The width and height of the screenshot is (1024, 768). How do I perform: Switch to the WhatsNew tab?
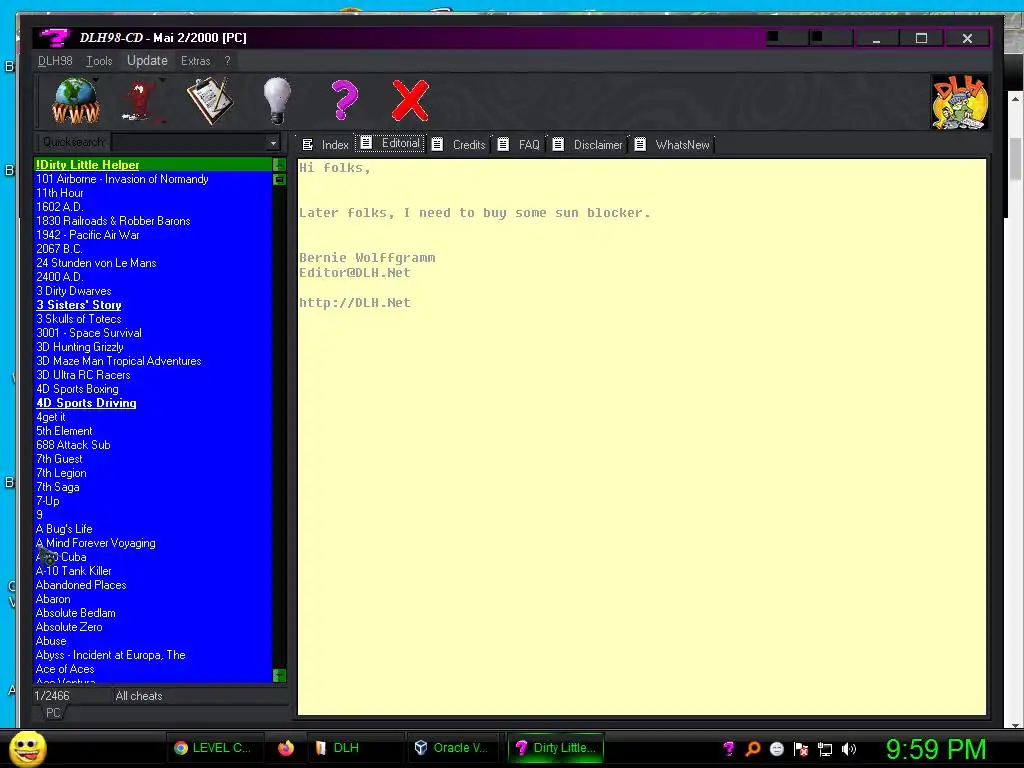[673, 144]
